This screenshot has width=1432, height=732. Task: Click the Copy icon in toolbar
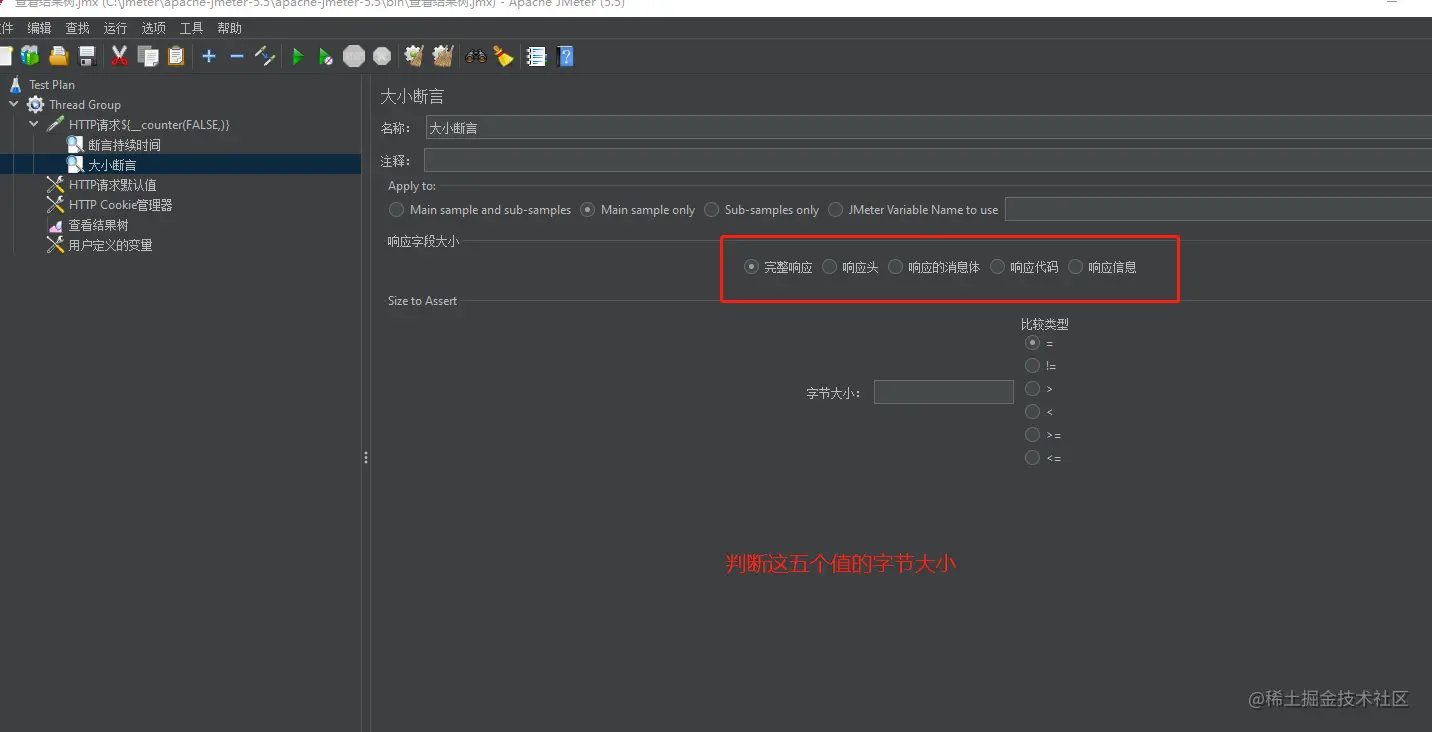click(x=148, y=56)
